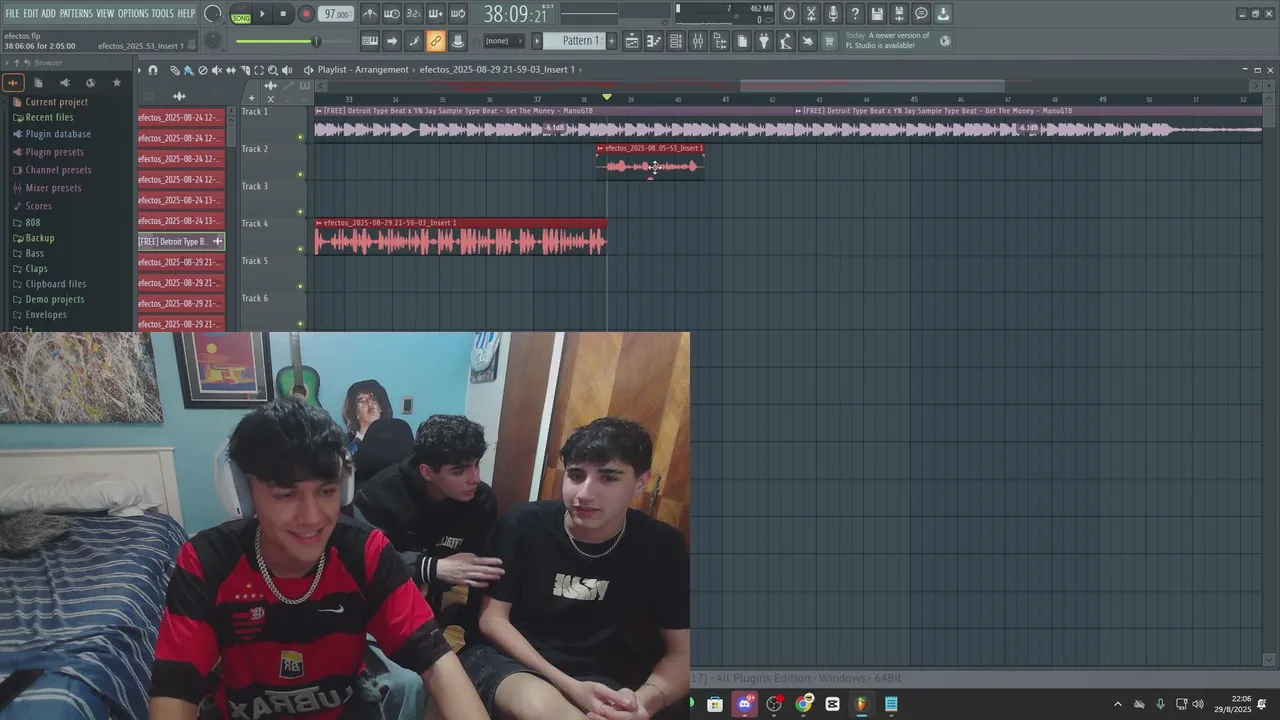Open the Playlist view icon
This screenshot has height=720, width=1280.
632,41
